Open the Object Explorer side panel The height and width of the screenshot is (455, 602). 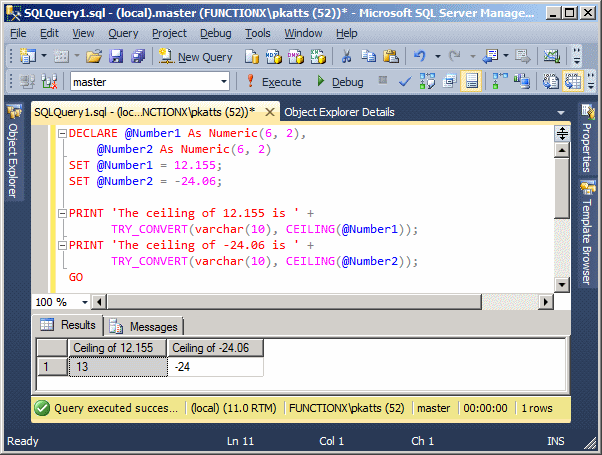coord(13,152)
